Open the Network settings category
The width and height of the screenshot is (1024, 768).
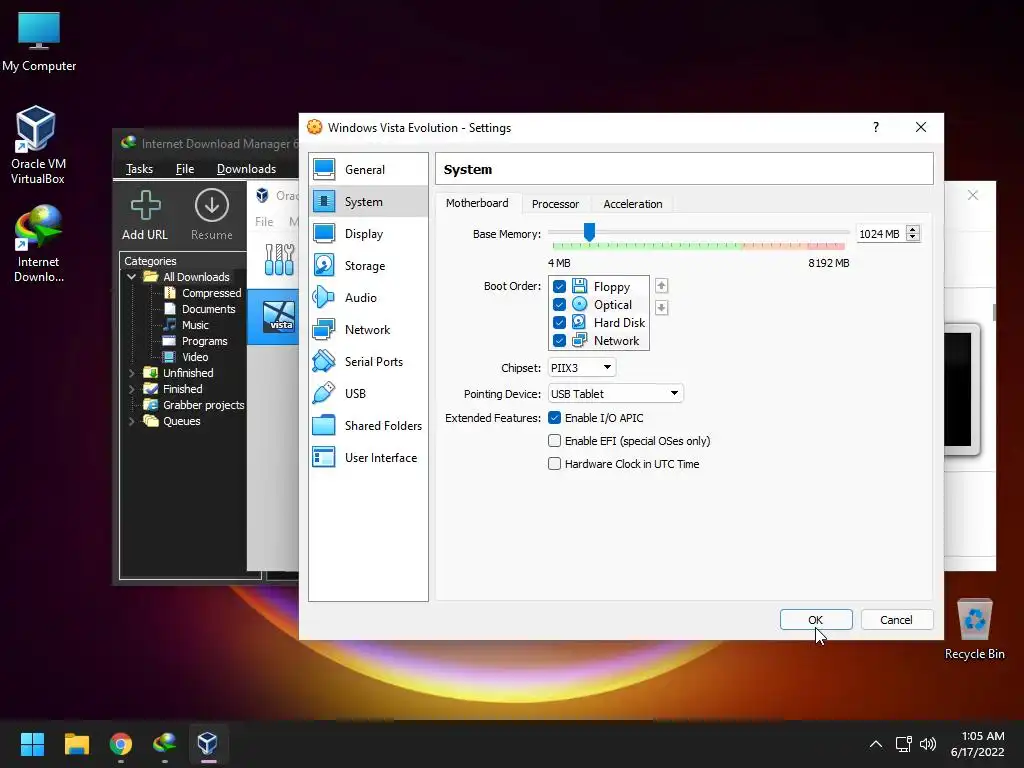[x=368, y=330]
